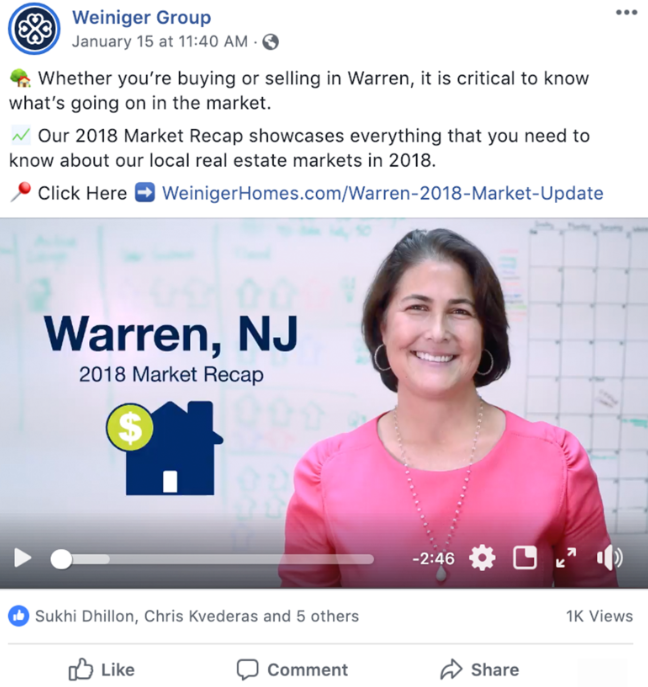
Task: Play the Warren market recap video
Action: (x=22, y=559)
